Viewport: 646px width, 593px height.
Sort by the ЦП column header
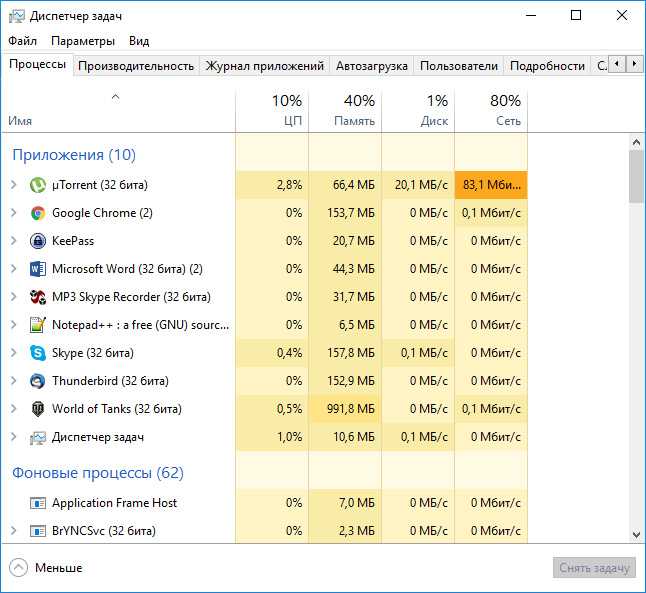[272, 110]
